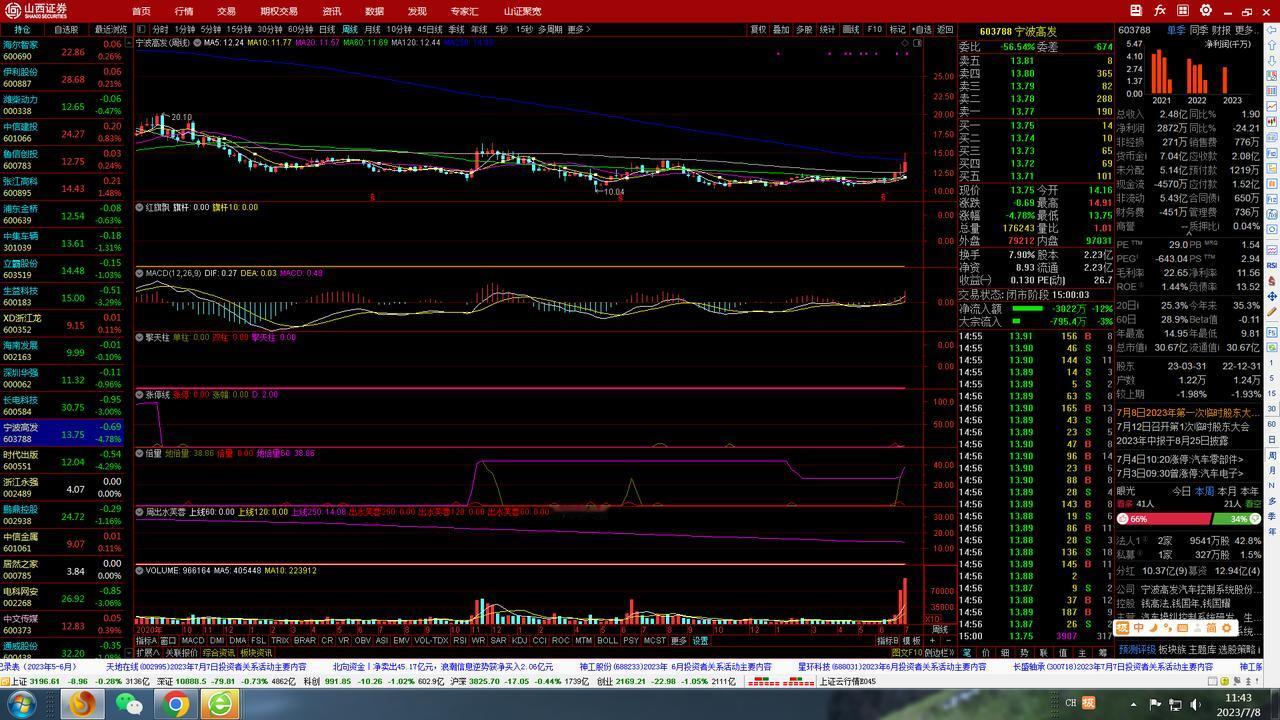The image size is (1280, 720).
Task: Open the 期权交易 menu
Action: pyautogui.click(x=279, y=11)
